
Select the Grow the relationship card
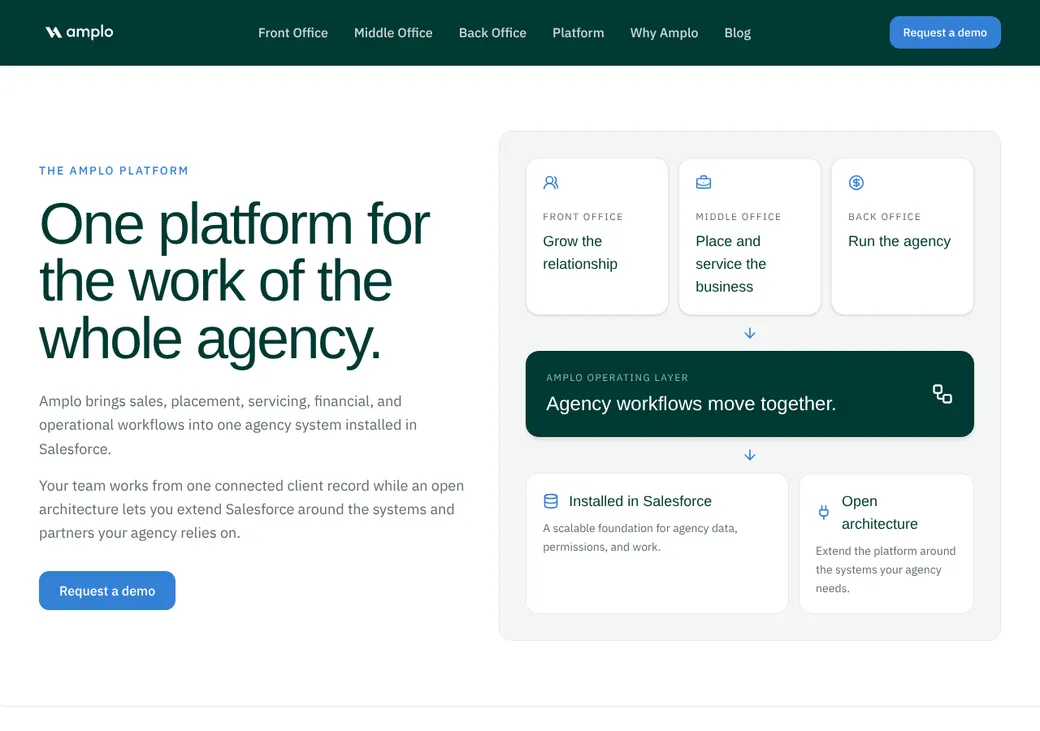click(x=597, y=236)
